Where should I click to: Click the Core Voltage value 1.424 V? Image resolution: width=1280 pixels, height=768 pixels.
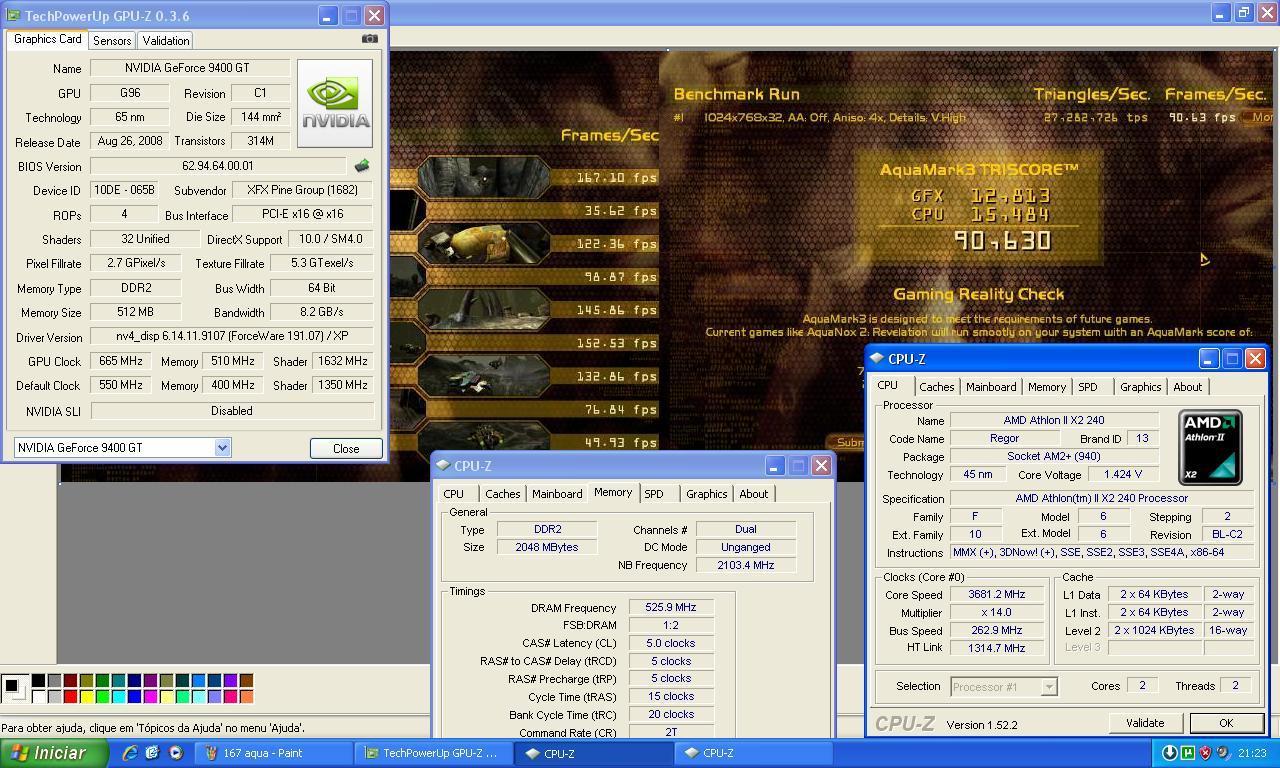tap(1123, 474)
